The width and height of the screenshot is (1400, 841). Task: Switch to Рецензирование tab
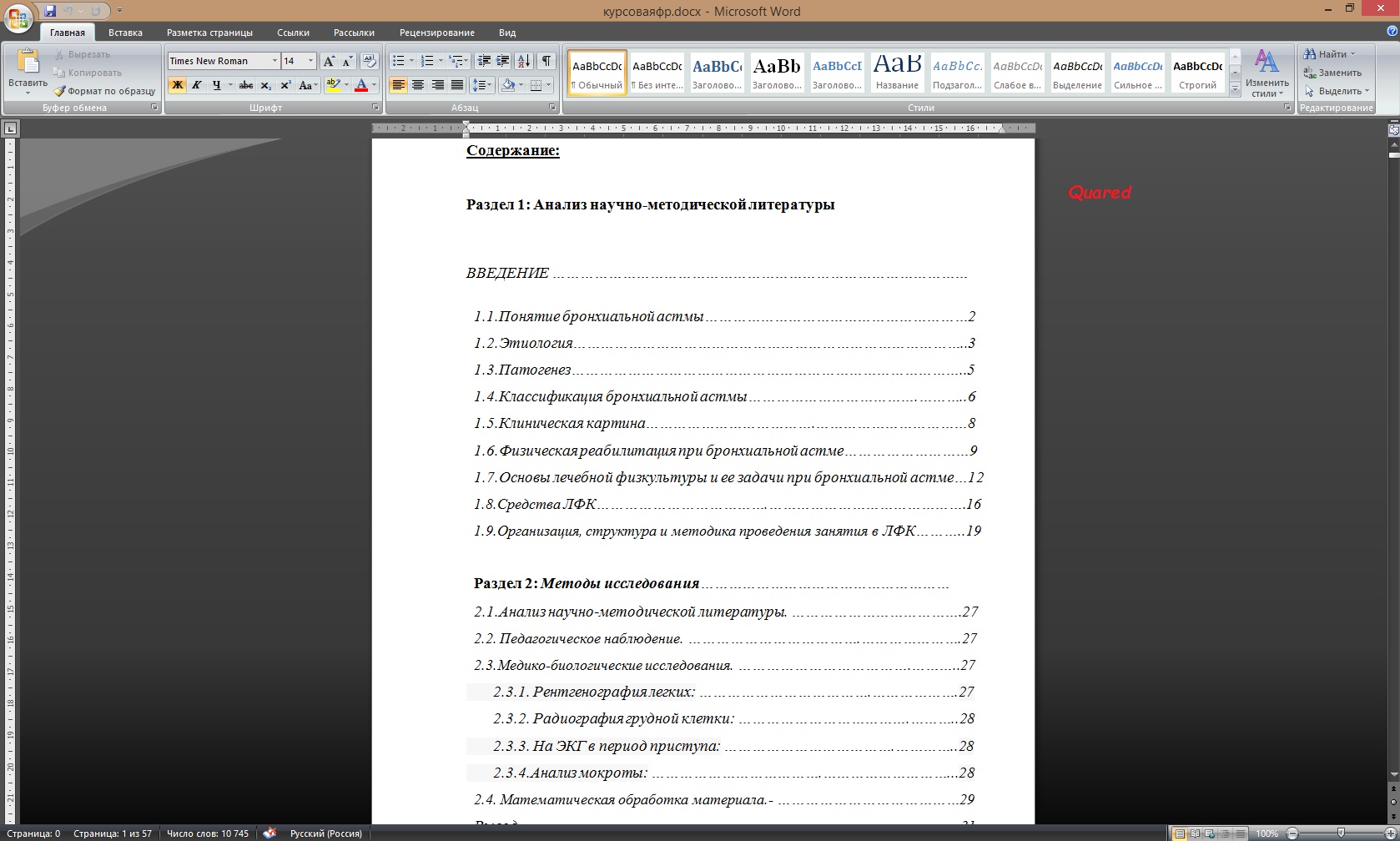click(436, 33)
